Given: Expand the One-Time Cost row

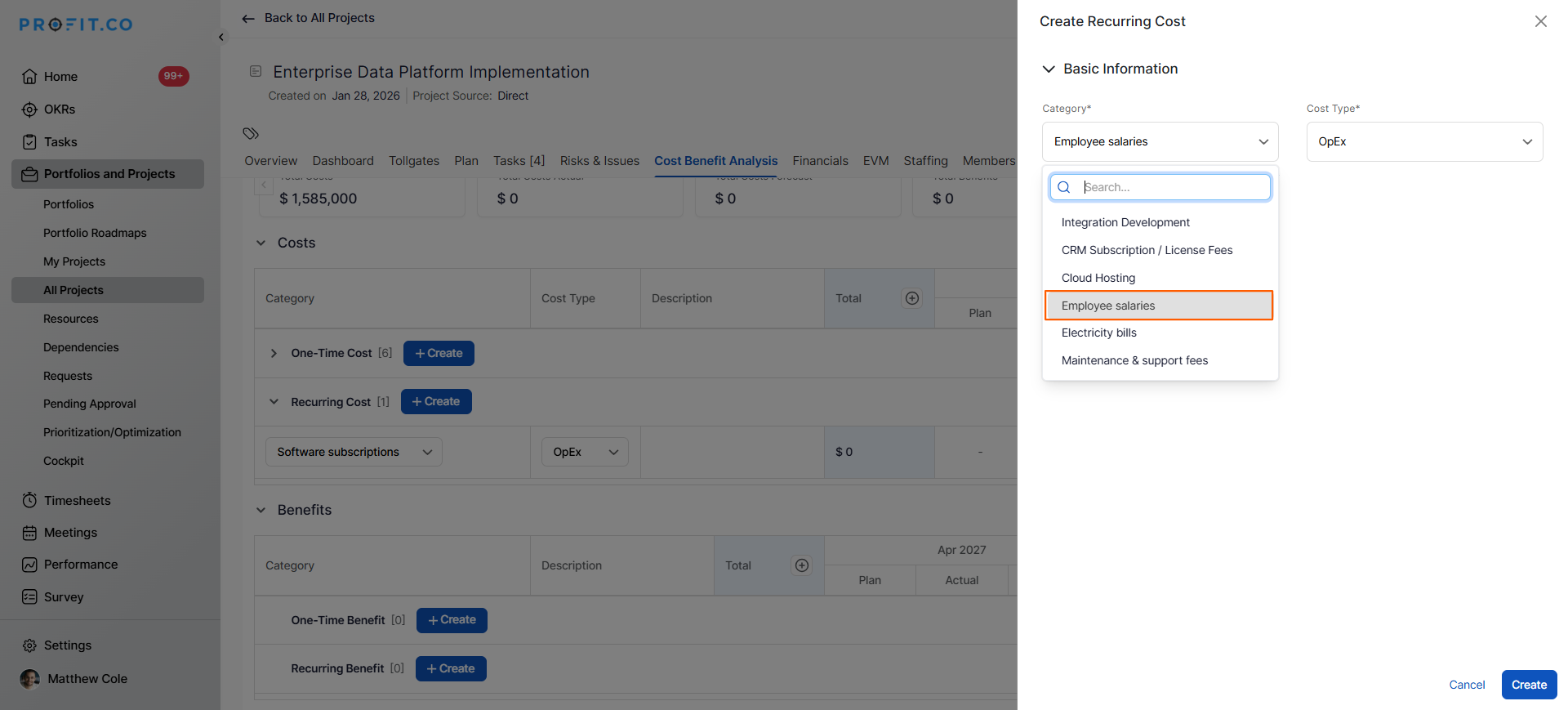Looking at the screenshot, I should pyautogui.click(x=274, y=353).
